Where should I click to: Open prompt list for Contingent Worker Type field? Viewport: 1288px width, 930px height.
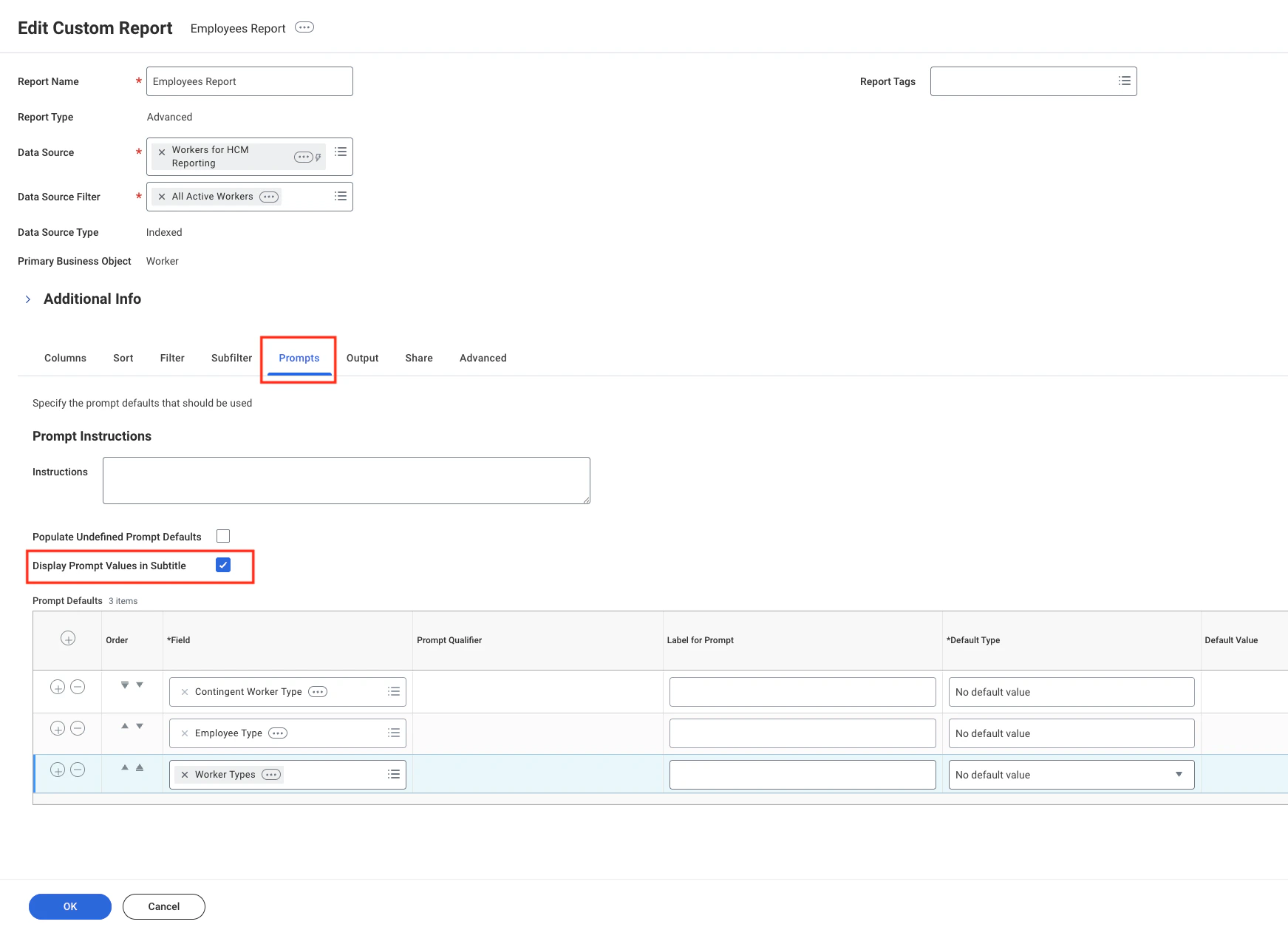(x=394, y=691)
